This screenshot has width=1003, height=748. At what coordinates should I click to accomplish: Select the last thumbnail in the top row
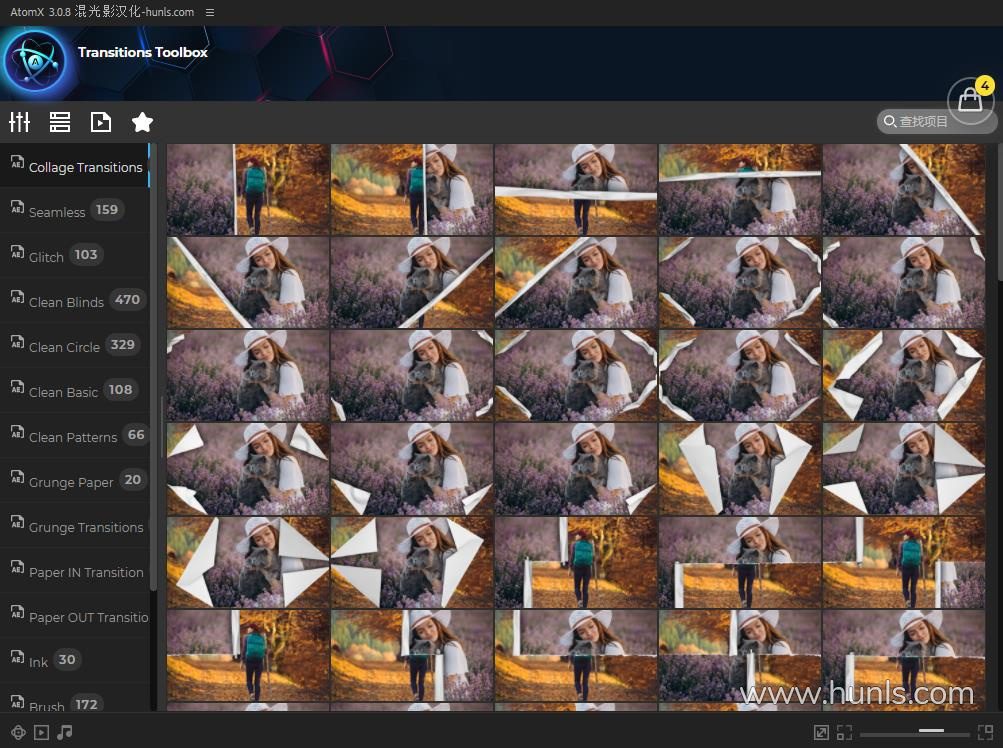(x=904, y=189)
